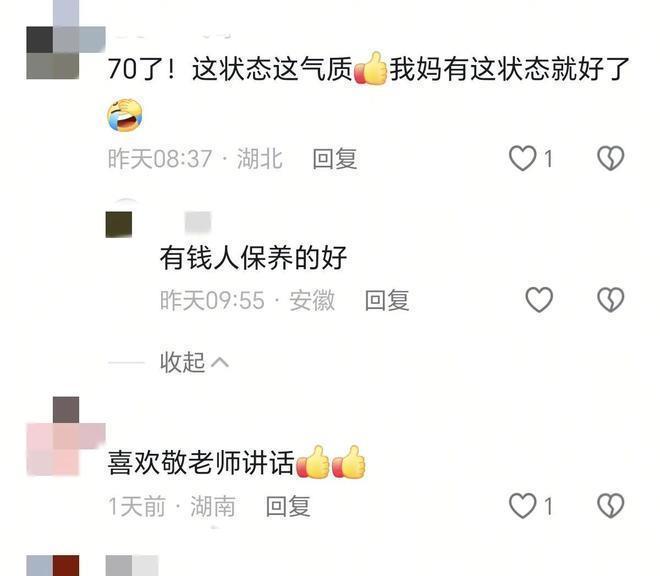Open the first commenter's avatar
The height and width of the screenshot is (576, 660).
66,40
